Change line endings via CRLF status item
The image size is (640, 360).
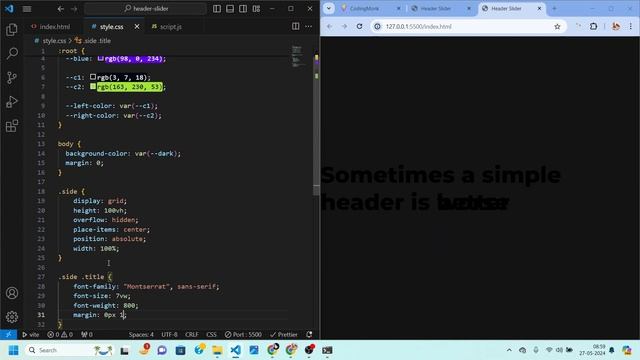click(x=192, y=335)
